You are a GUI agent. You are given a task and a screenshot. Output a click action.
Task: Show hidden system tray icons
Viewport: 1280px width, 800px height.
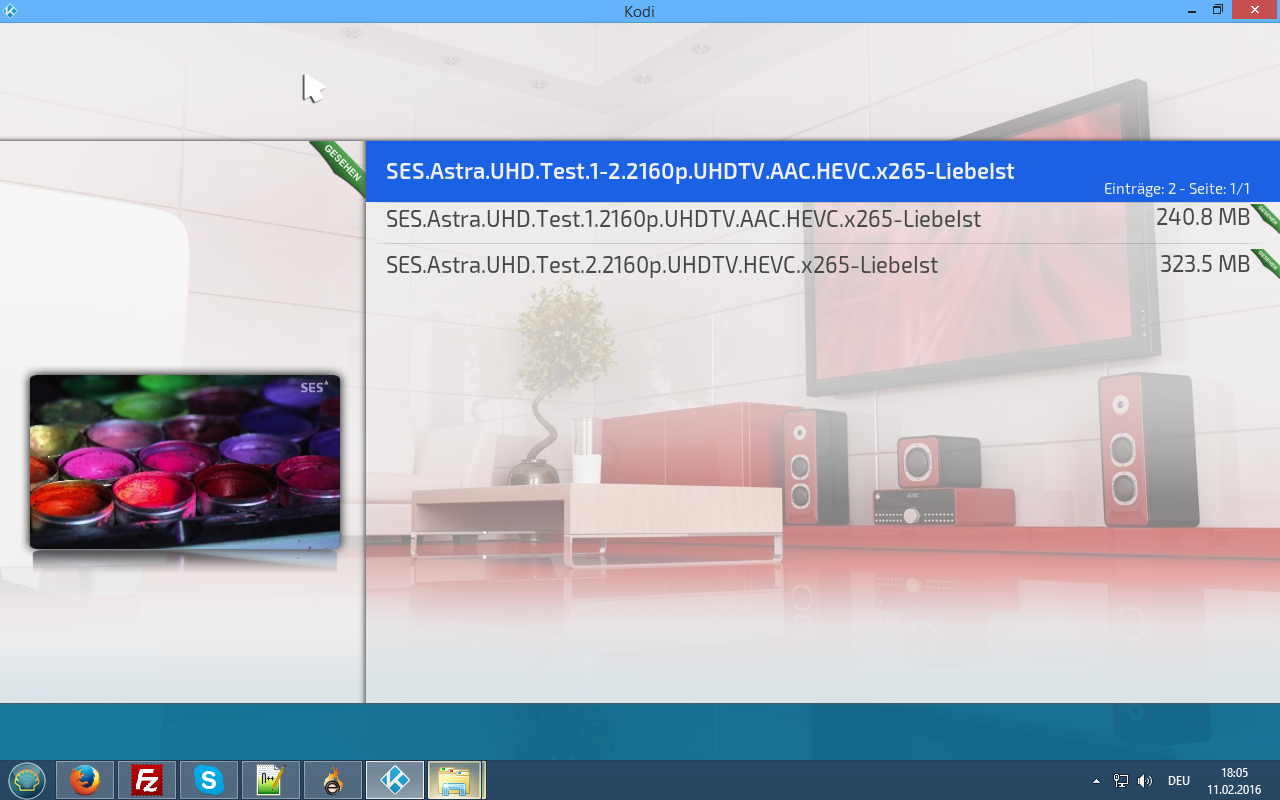(x=1096, y=781)
